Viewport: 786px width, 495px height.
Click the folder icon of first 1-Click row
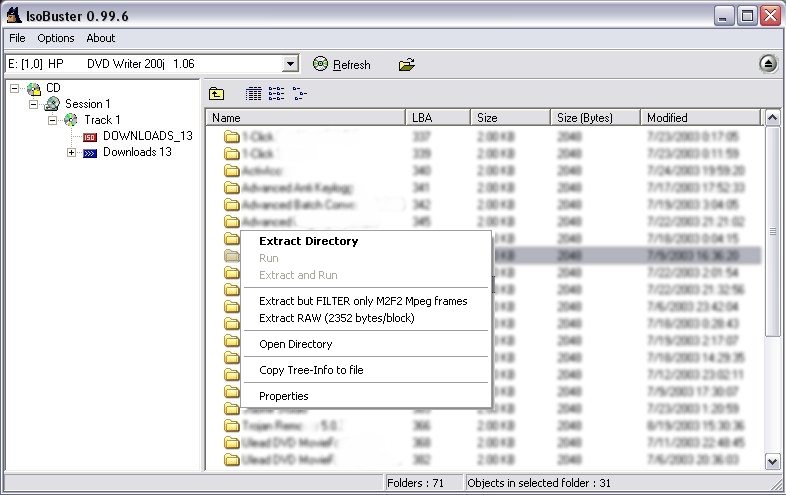point(232,137)
